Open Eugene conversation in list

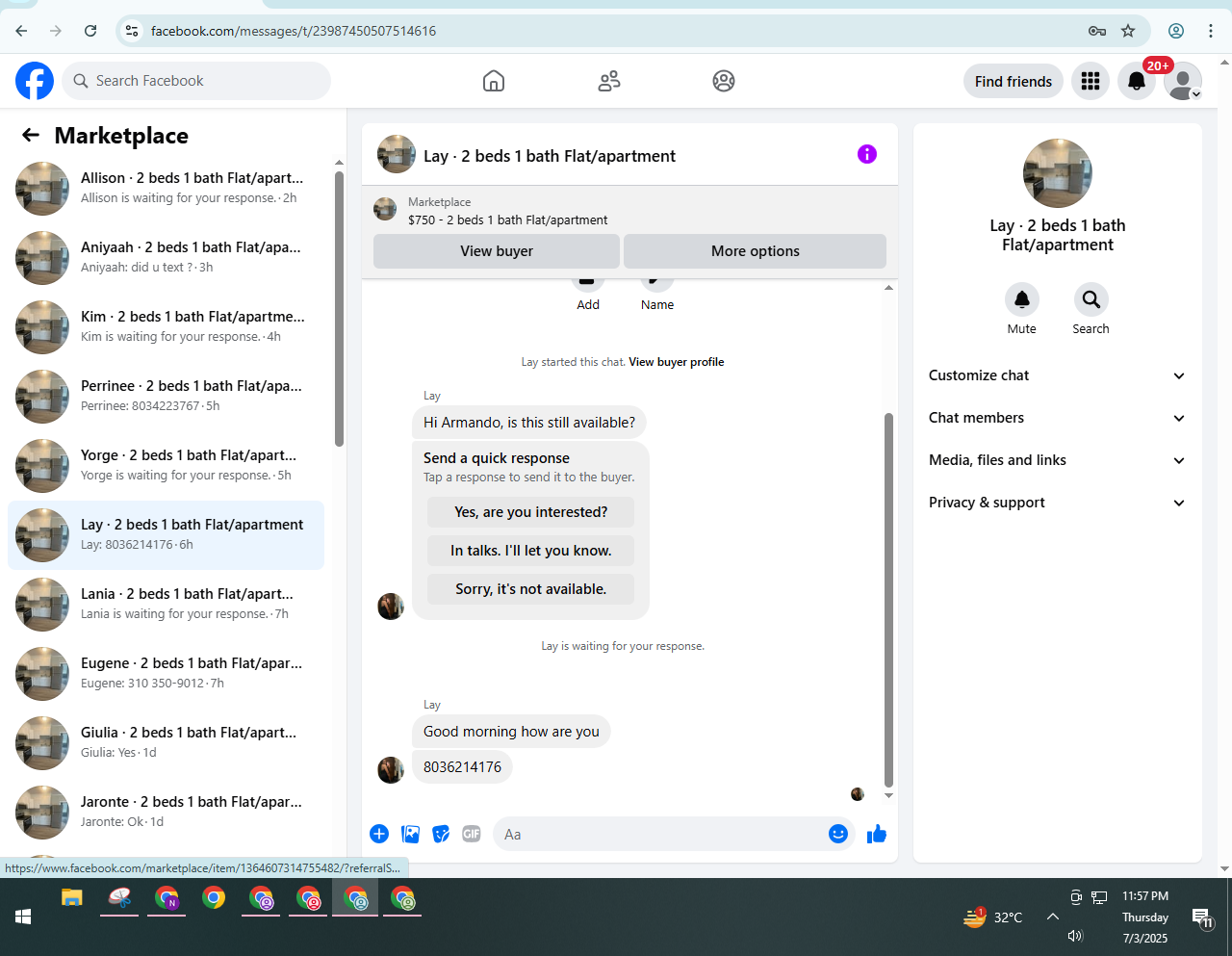click(166, 673)
